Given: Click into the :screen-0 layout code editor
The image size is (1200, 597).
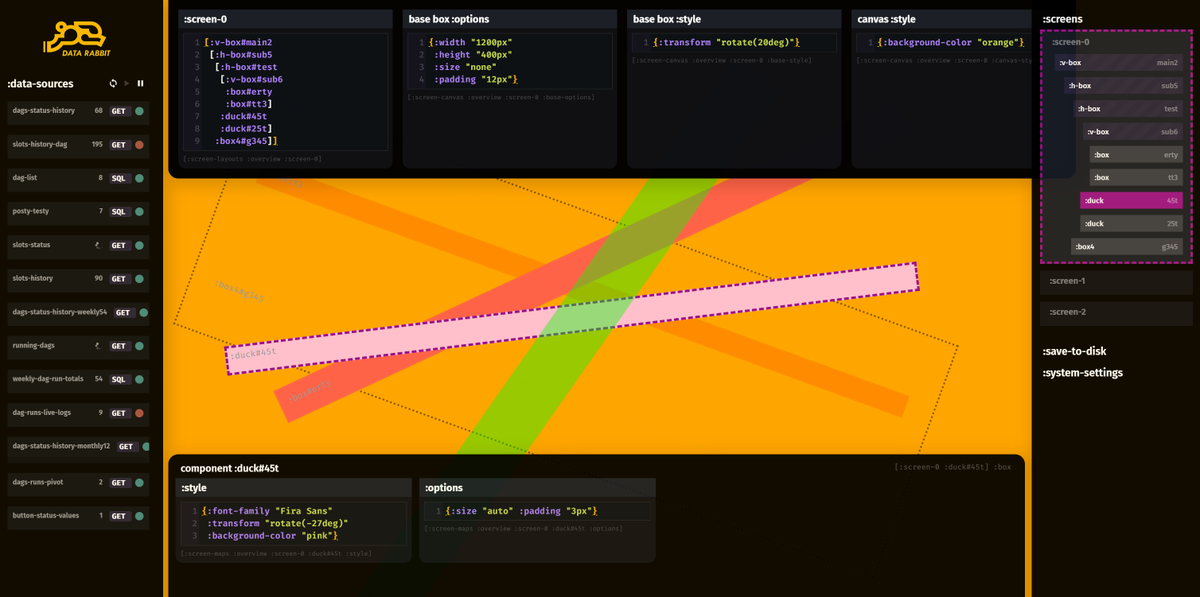Looking at the screenshot, I should (x=285, y=92).
